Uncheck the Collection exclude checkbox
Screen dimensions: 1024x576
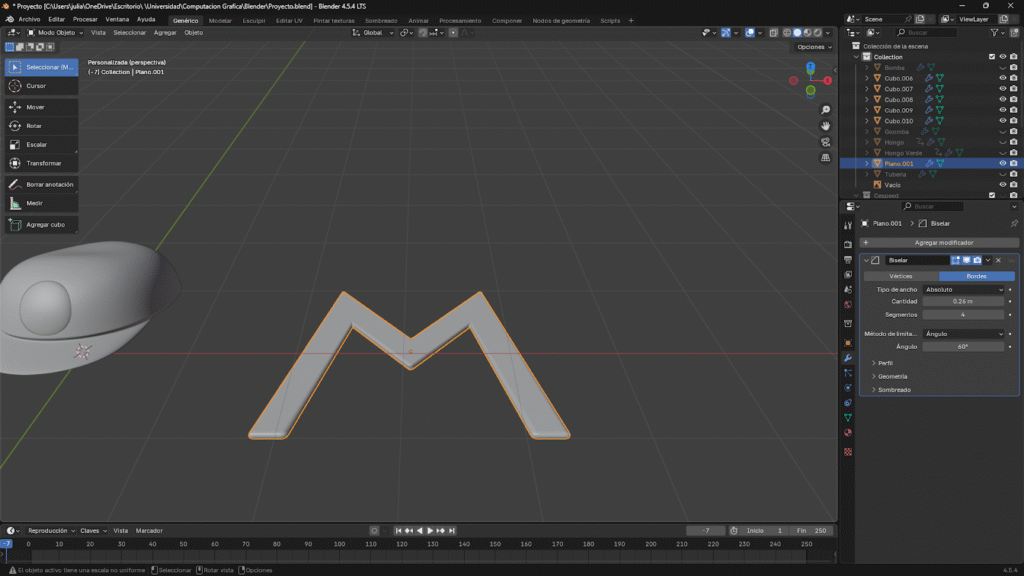pyautogui.click(x=991, y=57)
